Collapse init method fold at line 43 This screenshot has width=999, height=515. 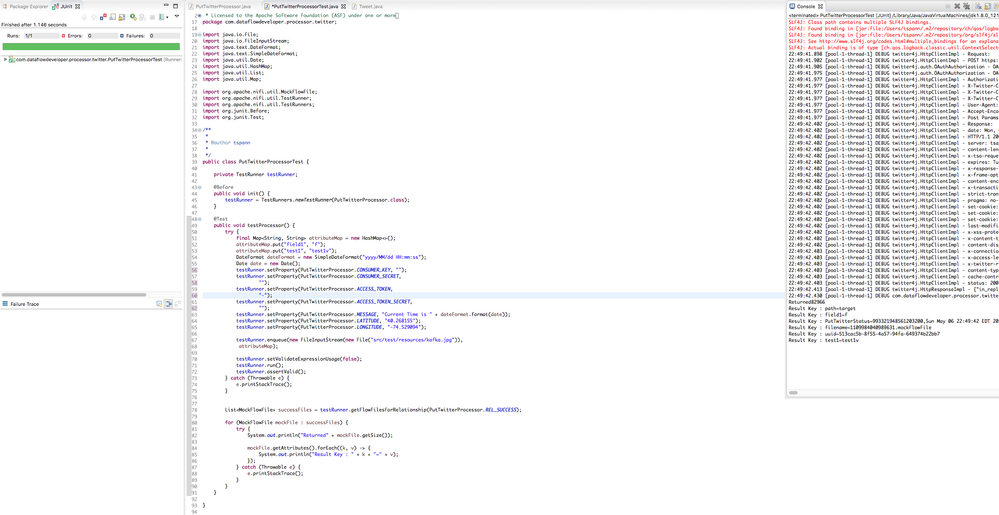click(x=199, y=187)
